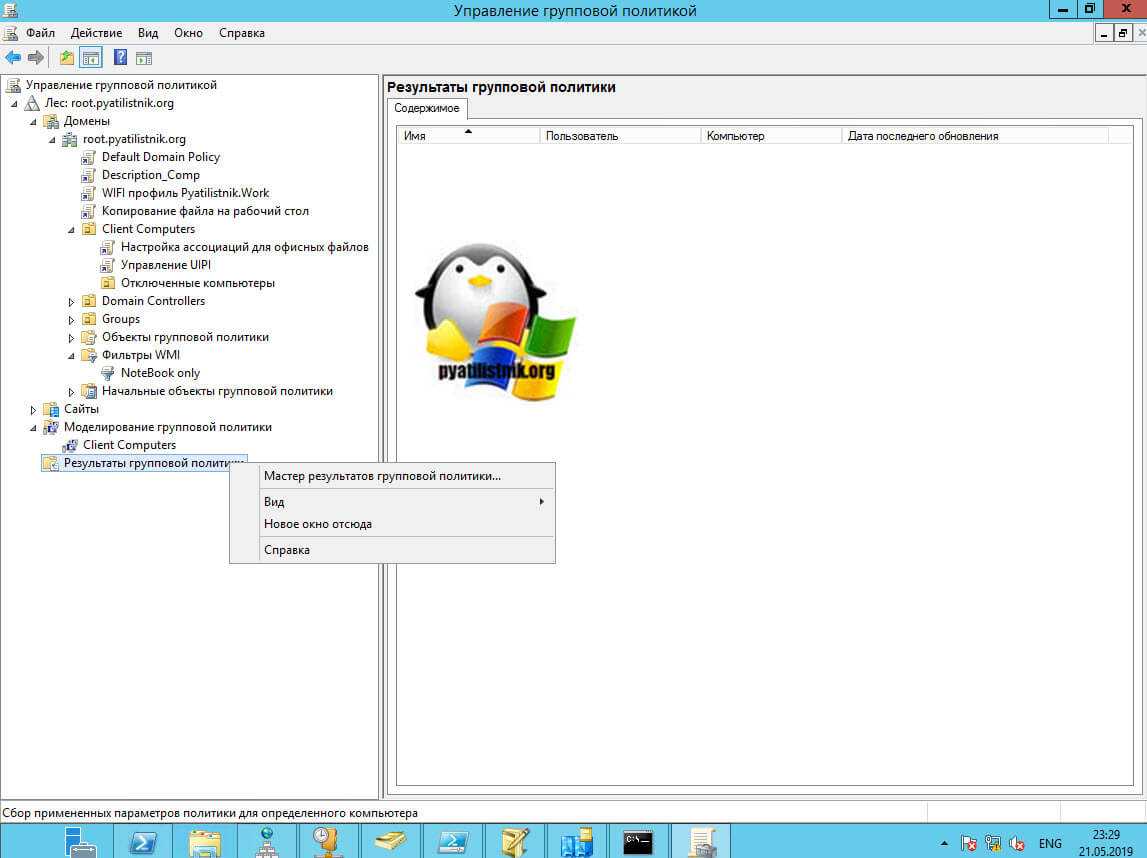Click the Forward arrow toolbar icon
1147x858 pixels.
tap(36, 58)
